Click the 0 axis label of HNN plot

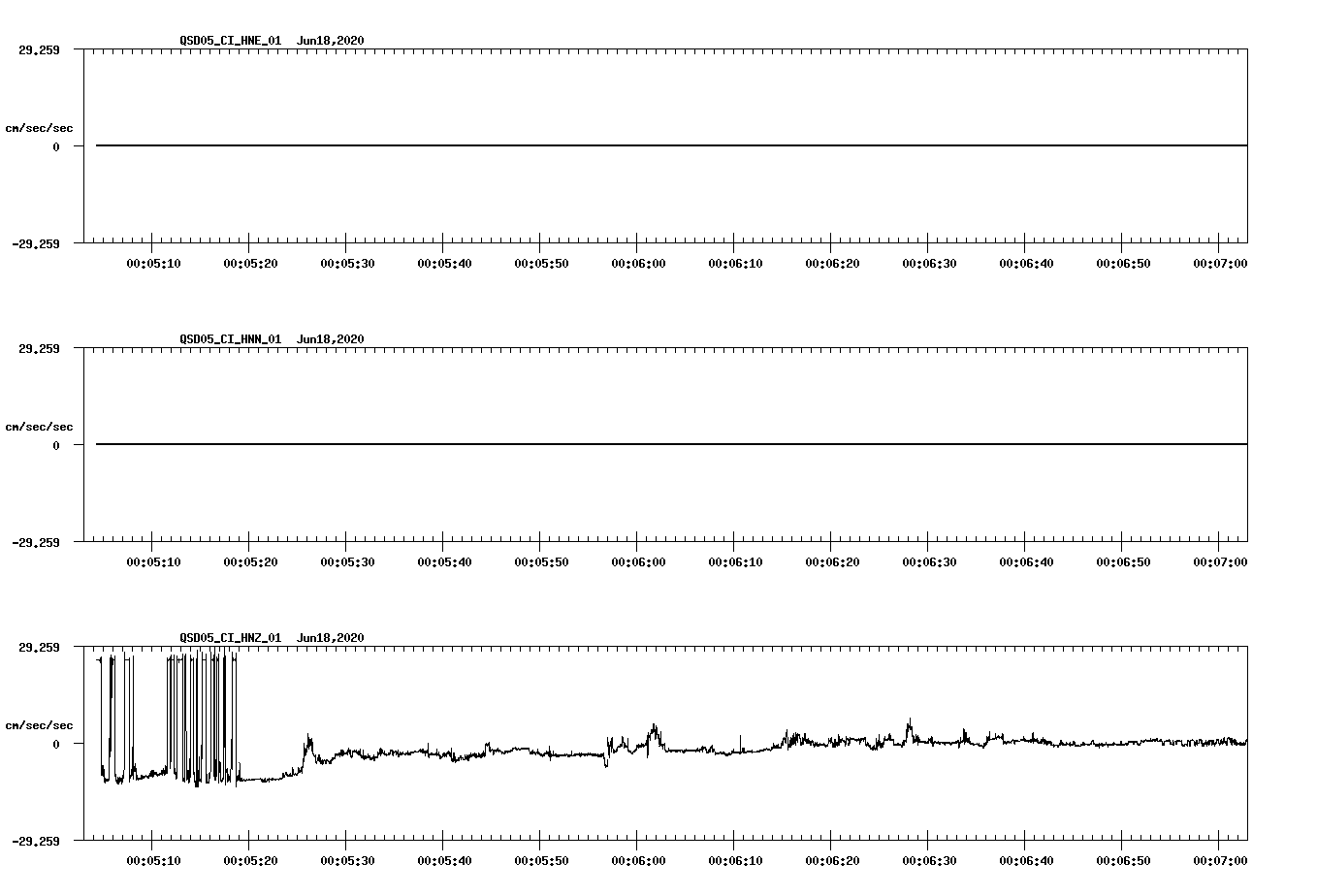point(56,446)
